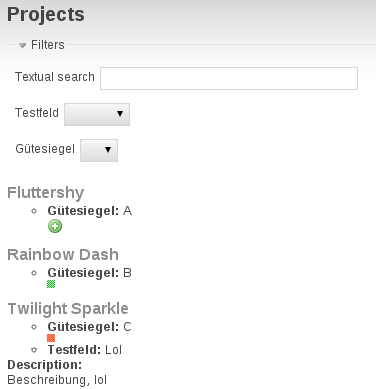This screenshot has height=389, width=376.
Task: Open the Twilight Sparkle project link
Action: click(68, 309)
